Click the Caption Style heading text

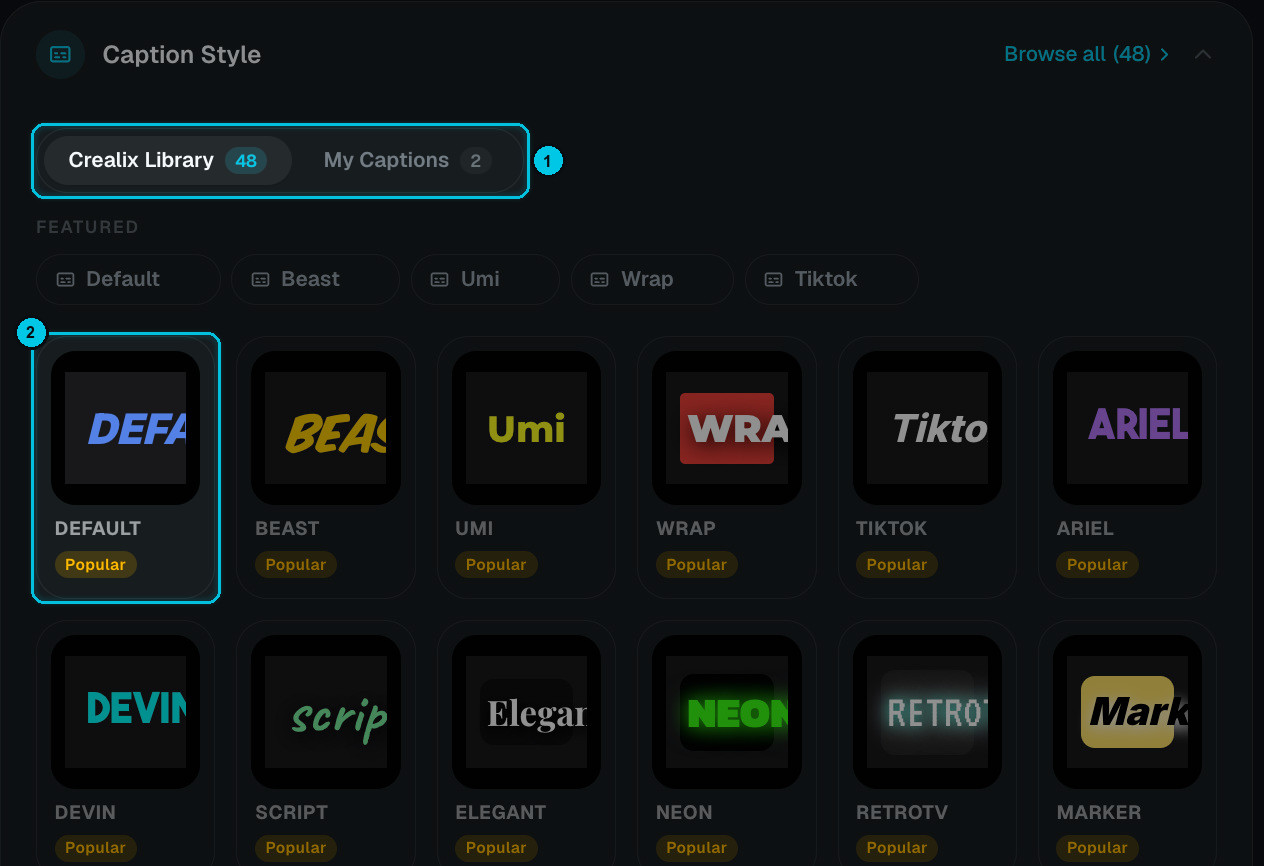(x=182, y=54)
